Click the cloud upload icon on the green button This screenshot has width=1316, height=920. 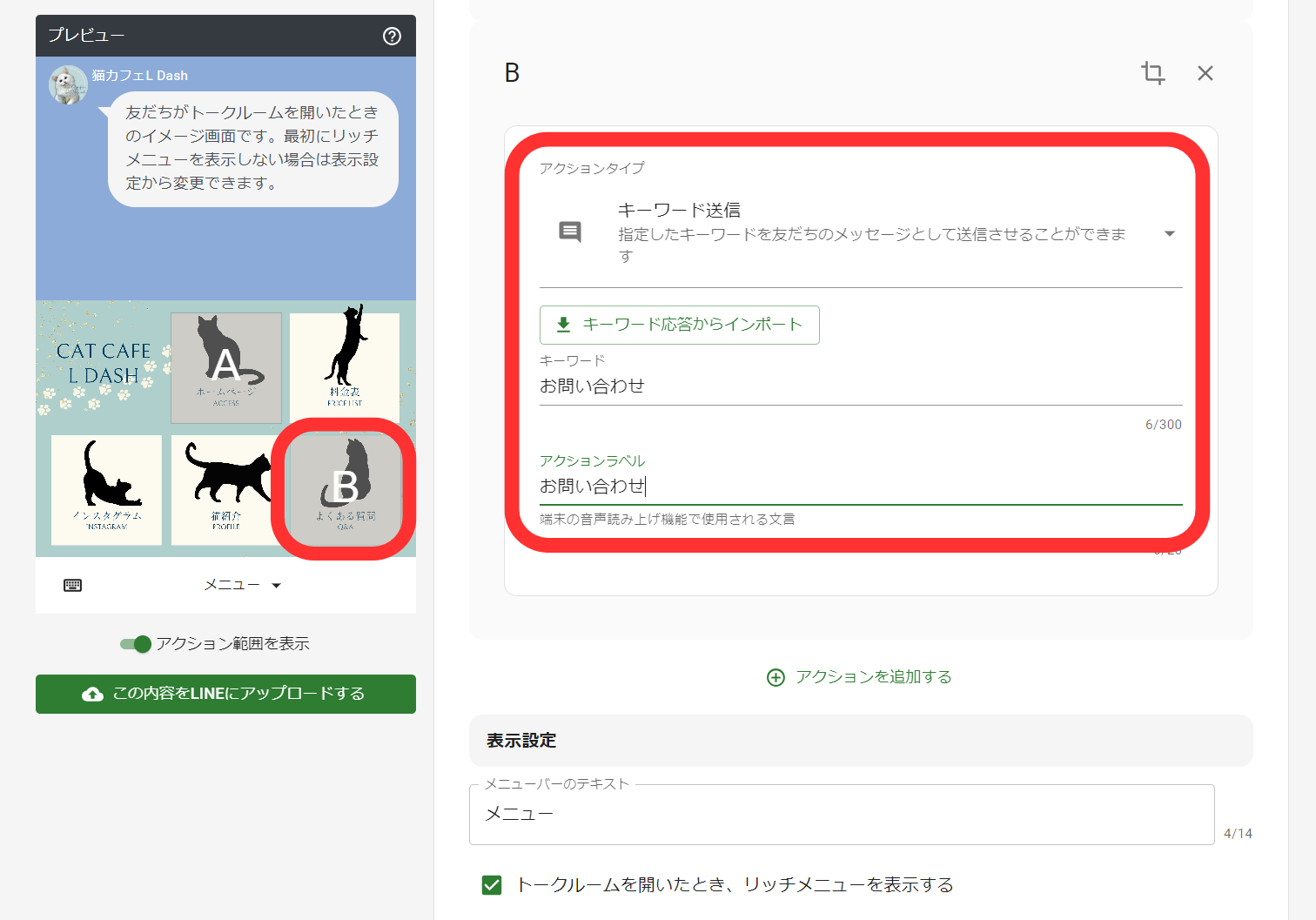click(92, 694)
